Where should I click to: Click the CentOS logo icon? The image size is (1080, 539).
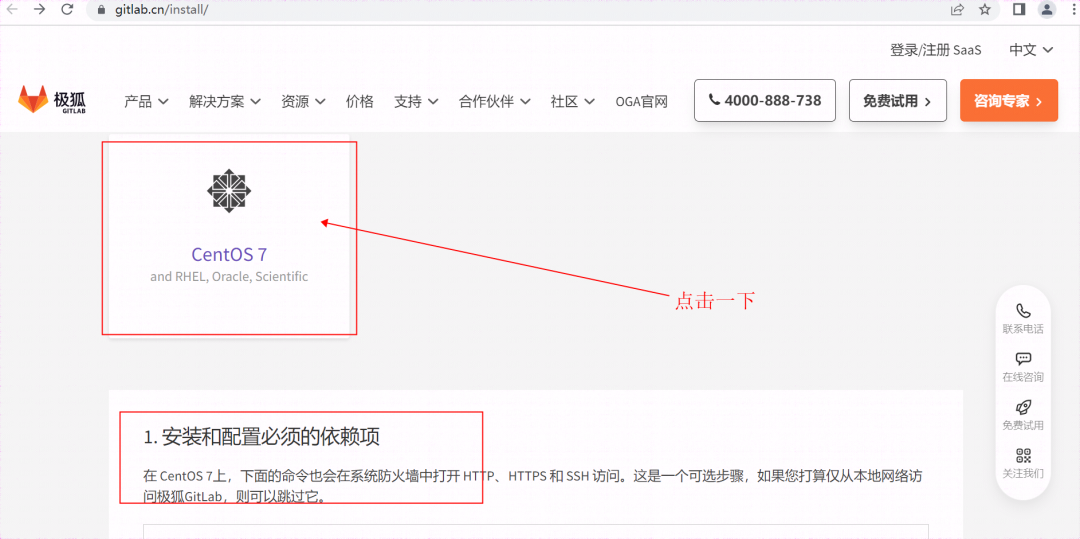pyautogui.click(x=229, y=189)
